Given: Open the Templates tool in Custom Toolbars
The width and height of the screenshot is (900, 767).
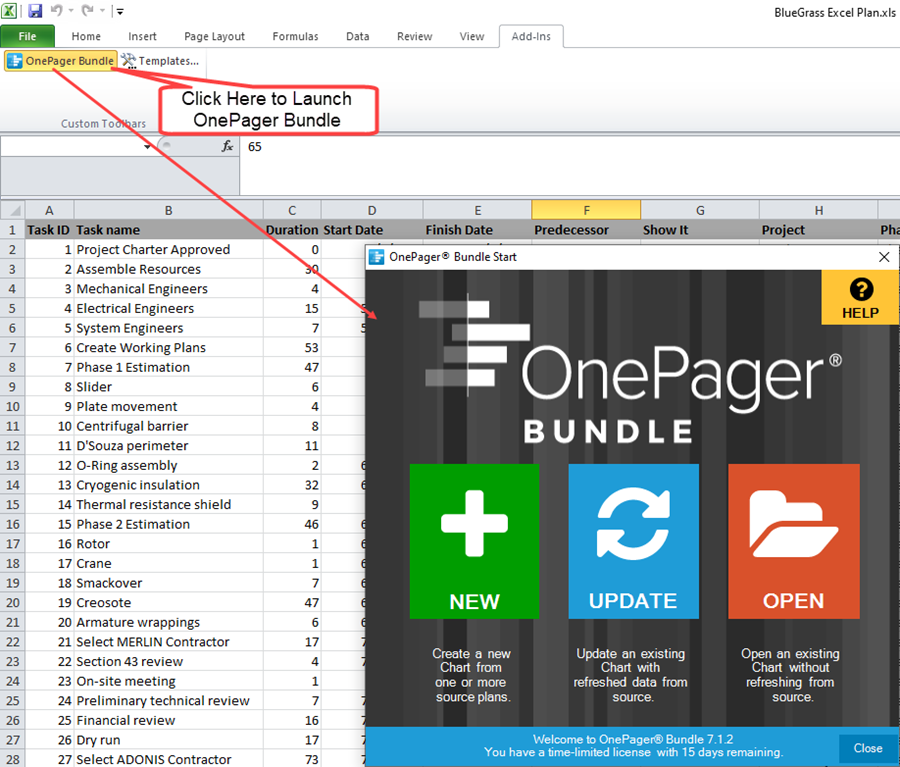Looking at the screenshot, I should [160, 60].
